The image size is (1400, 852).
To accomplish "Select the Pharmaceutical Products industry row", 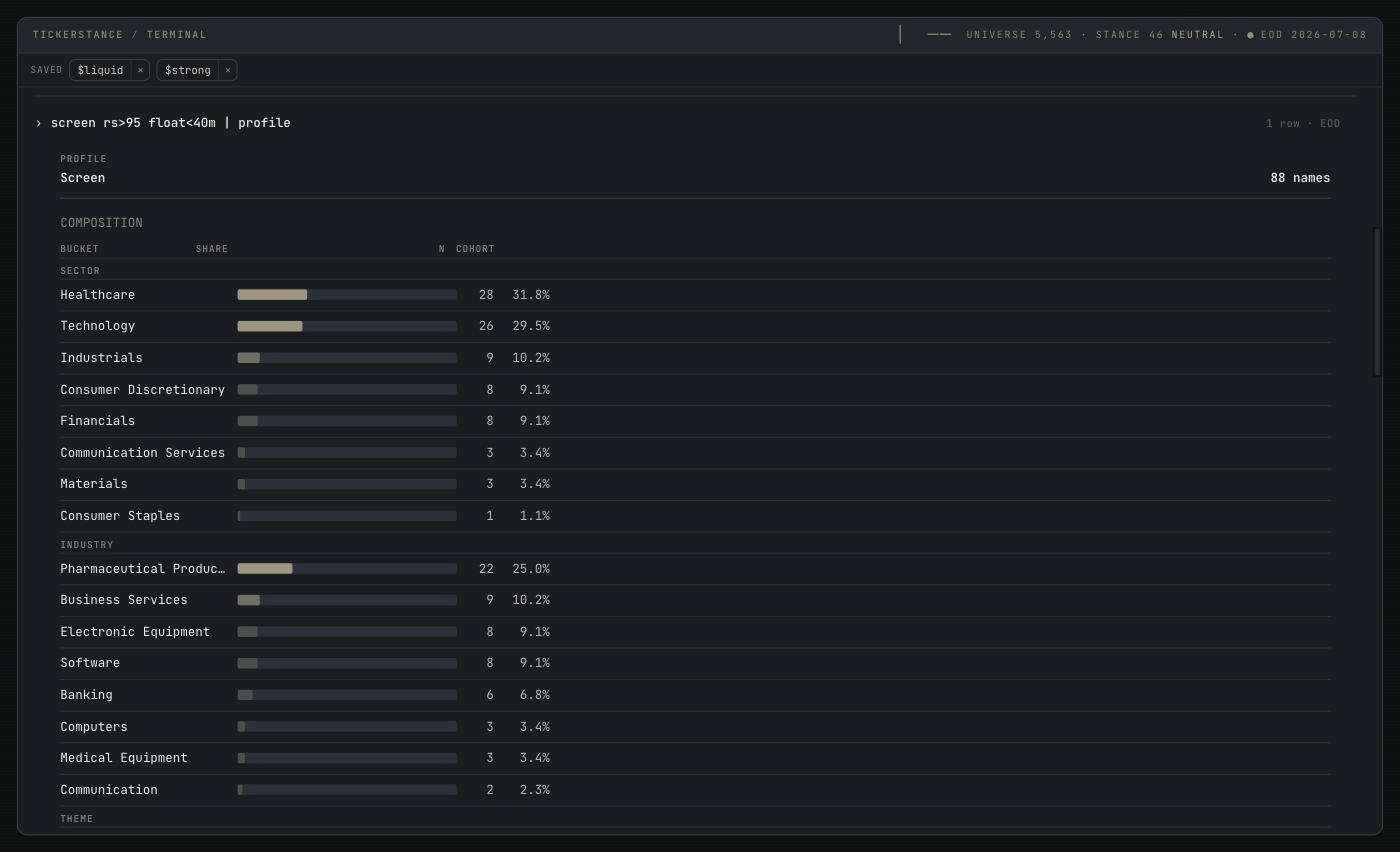I will click(695, 569).
